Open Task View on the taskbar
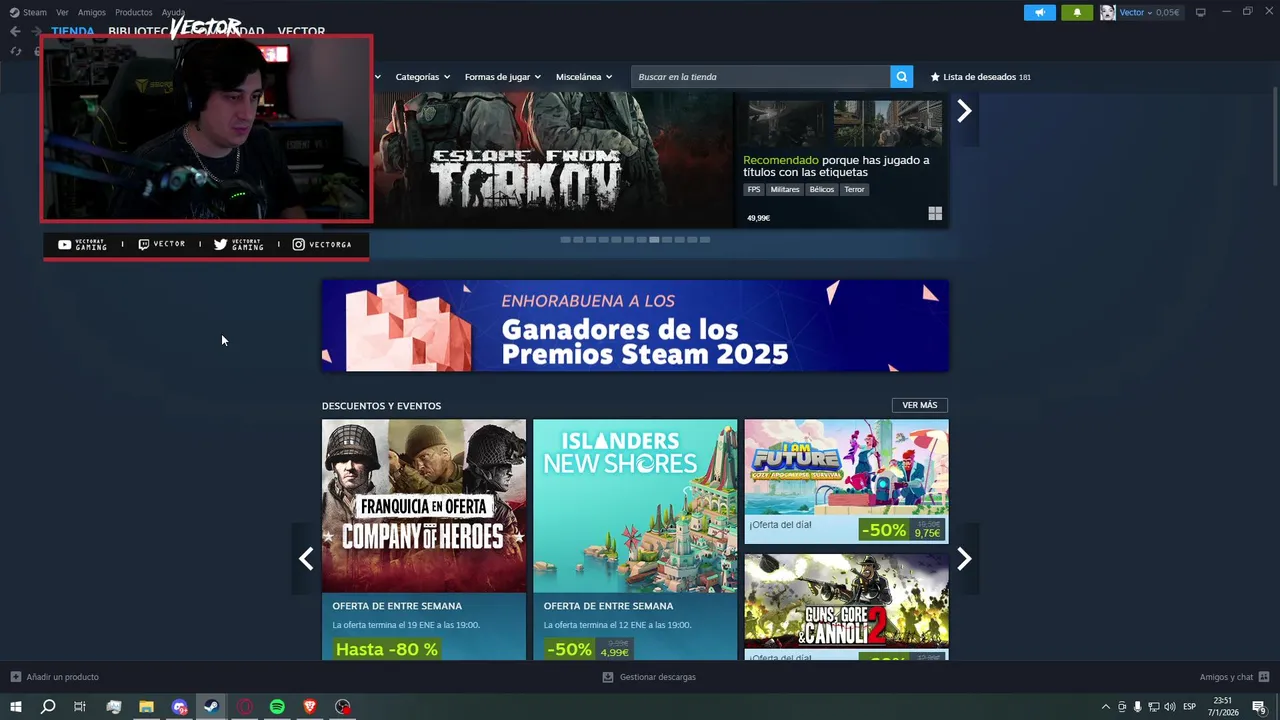This screenshot has height=720, width=1280. 80,707
